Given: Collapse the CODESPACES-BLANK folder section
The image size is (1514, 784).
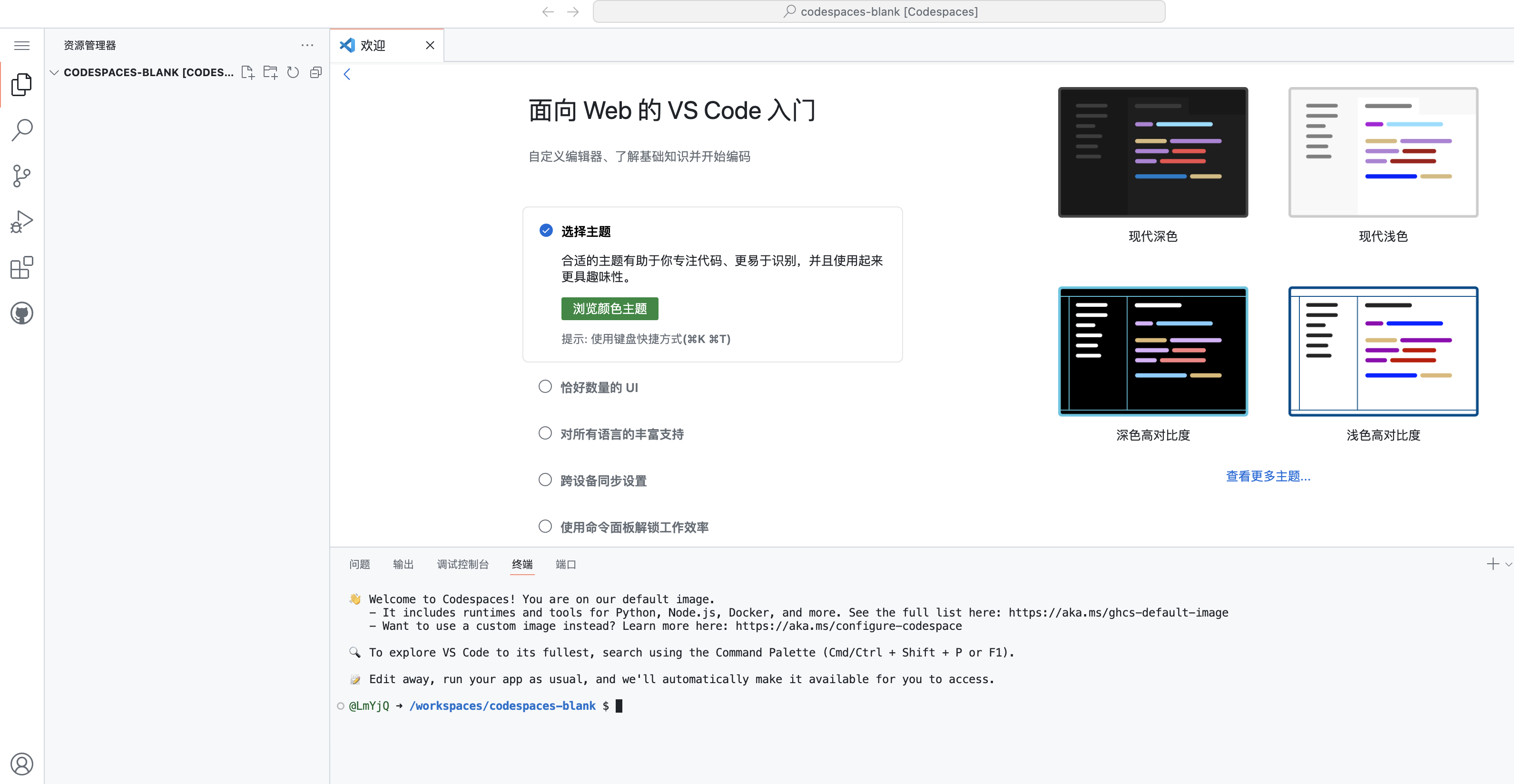Looking at the screenshot, I should tap(54, 72).
